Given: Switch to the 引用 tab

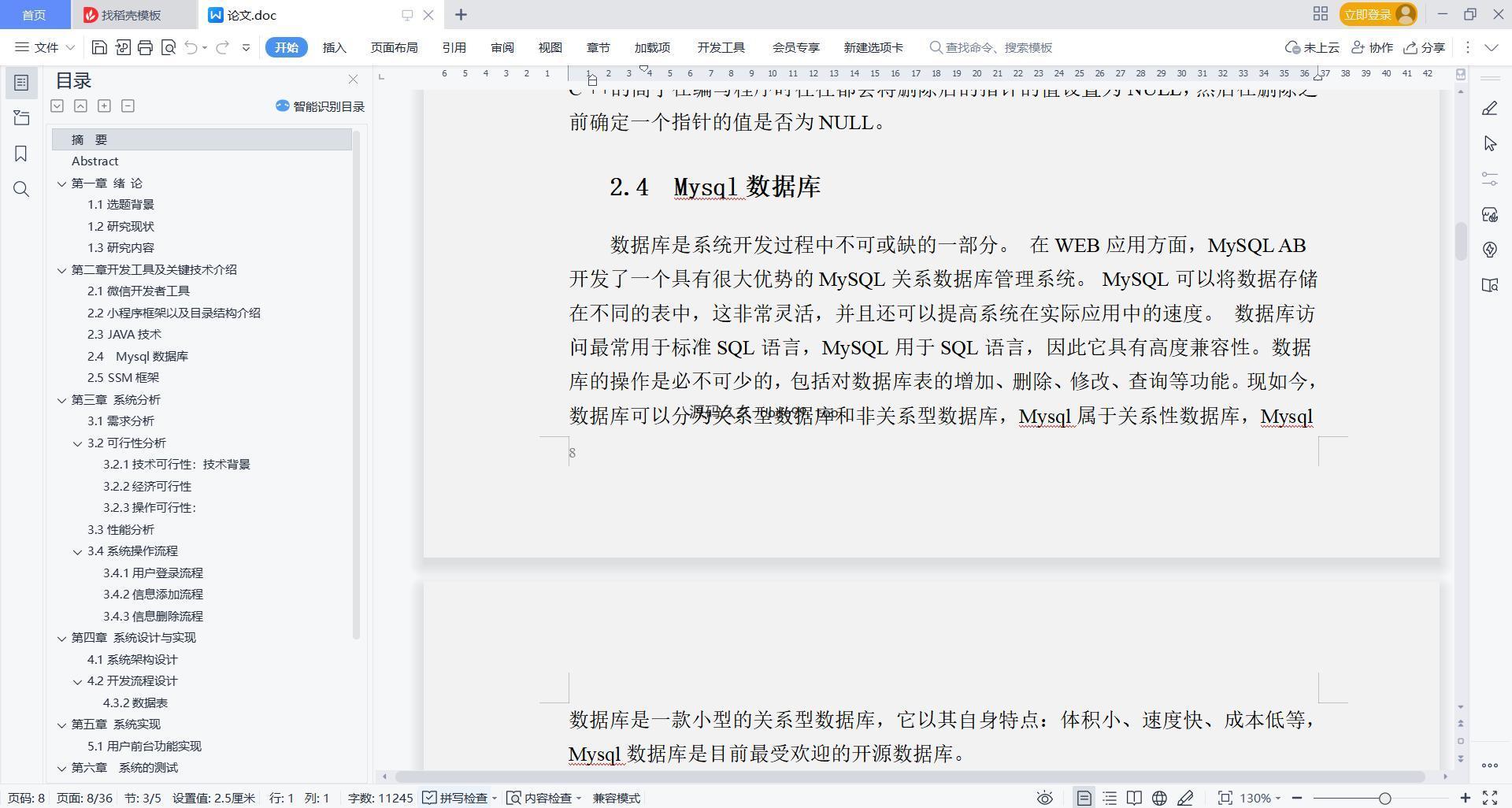Looking at the screenshot, I should [454, 48].
